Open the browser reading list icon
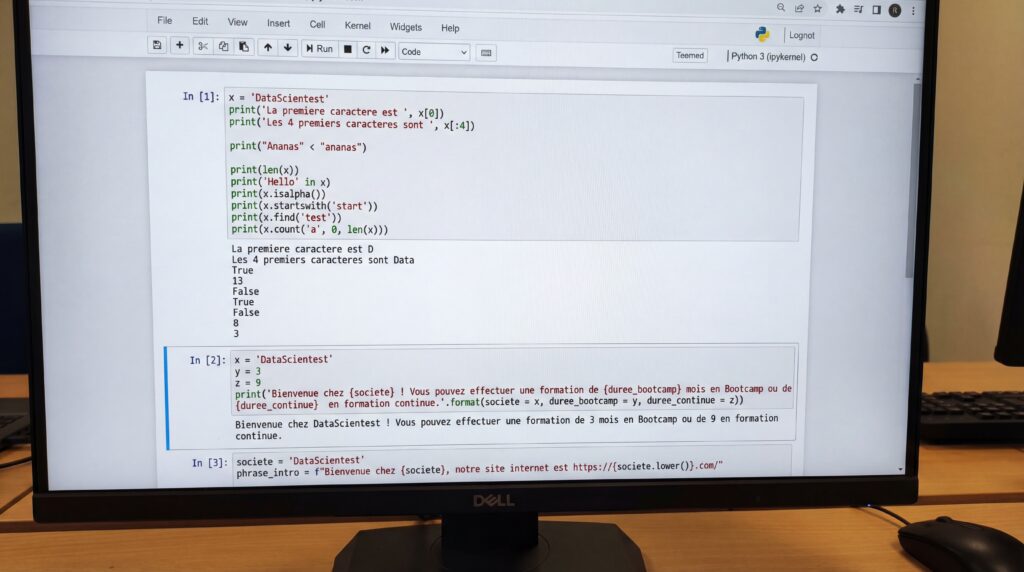The width and height of the screenshot is (1024, 572). [x=858, y=9]
